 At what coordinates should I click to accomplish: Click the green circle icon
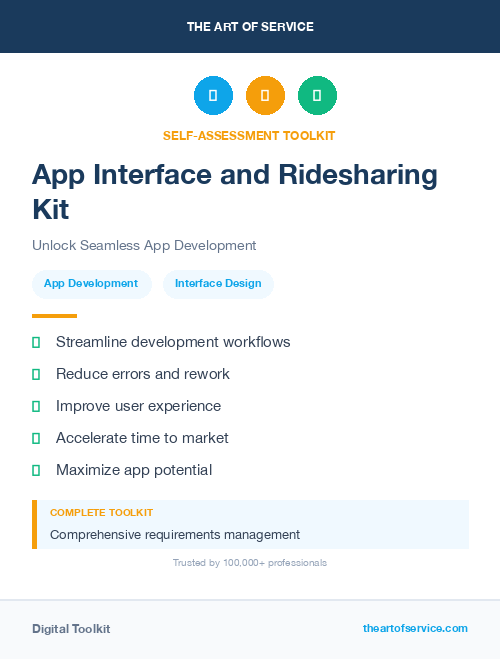(x=317, y=95)
